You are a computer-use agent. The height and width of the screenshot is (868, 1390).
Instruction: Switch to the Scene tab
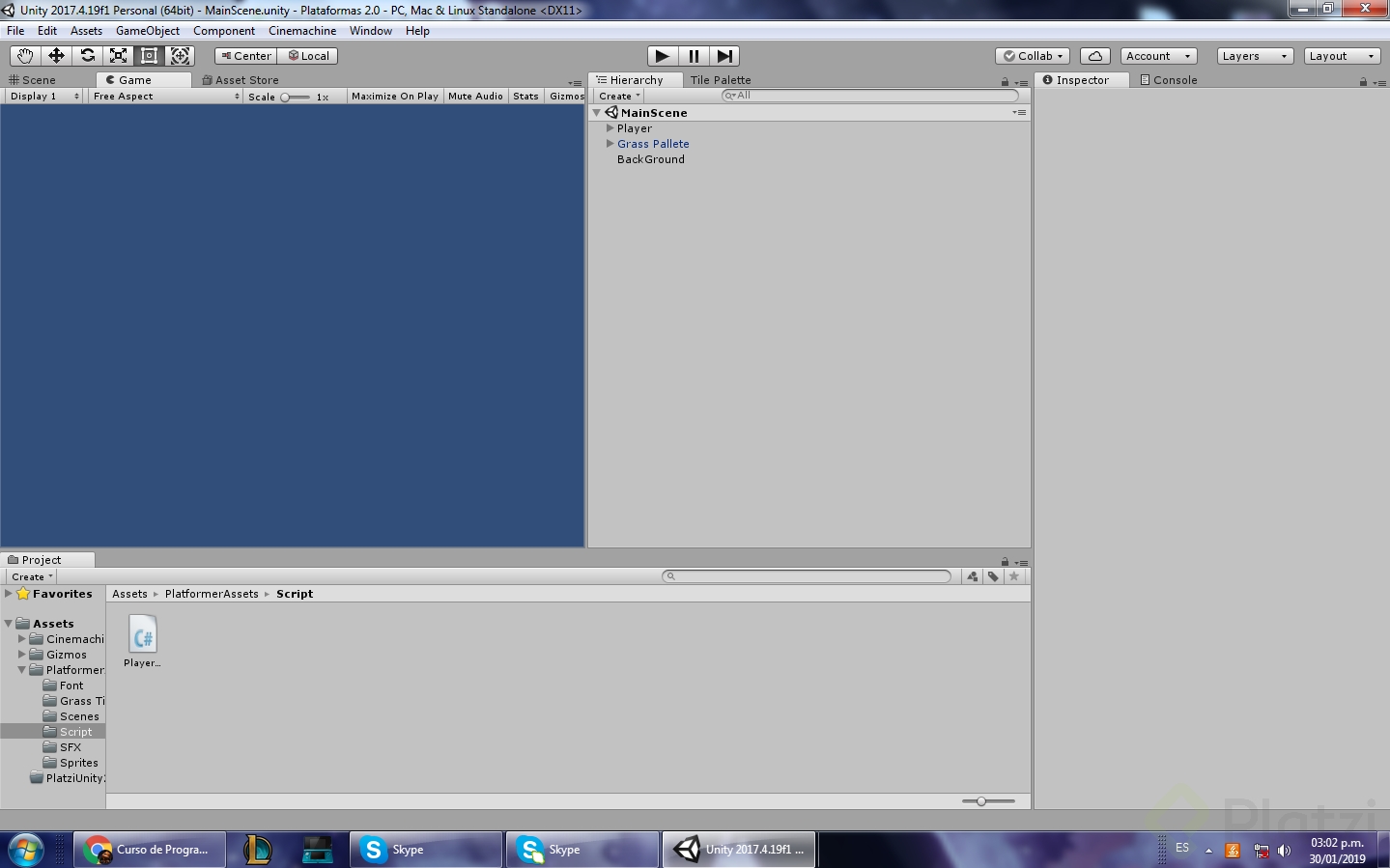point(33,80)
